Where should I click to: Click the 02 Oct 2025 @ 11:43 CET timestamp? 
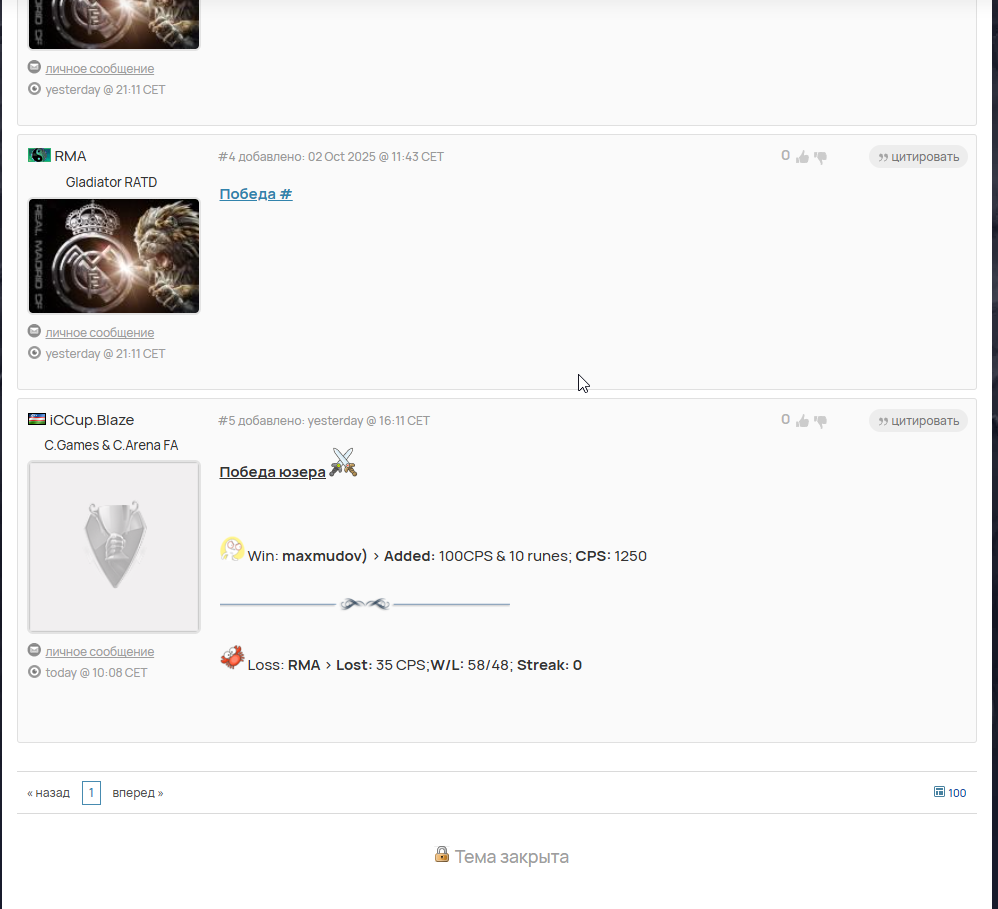(x=376, y=157)
